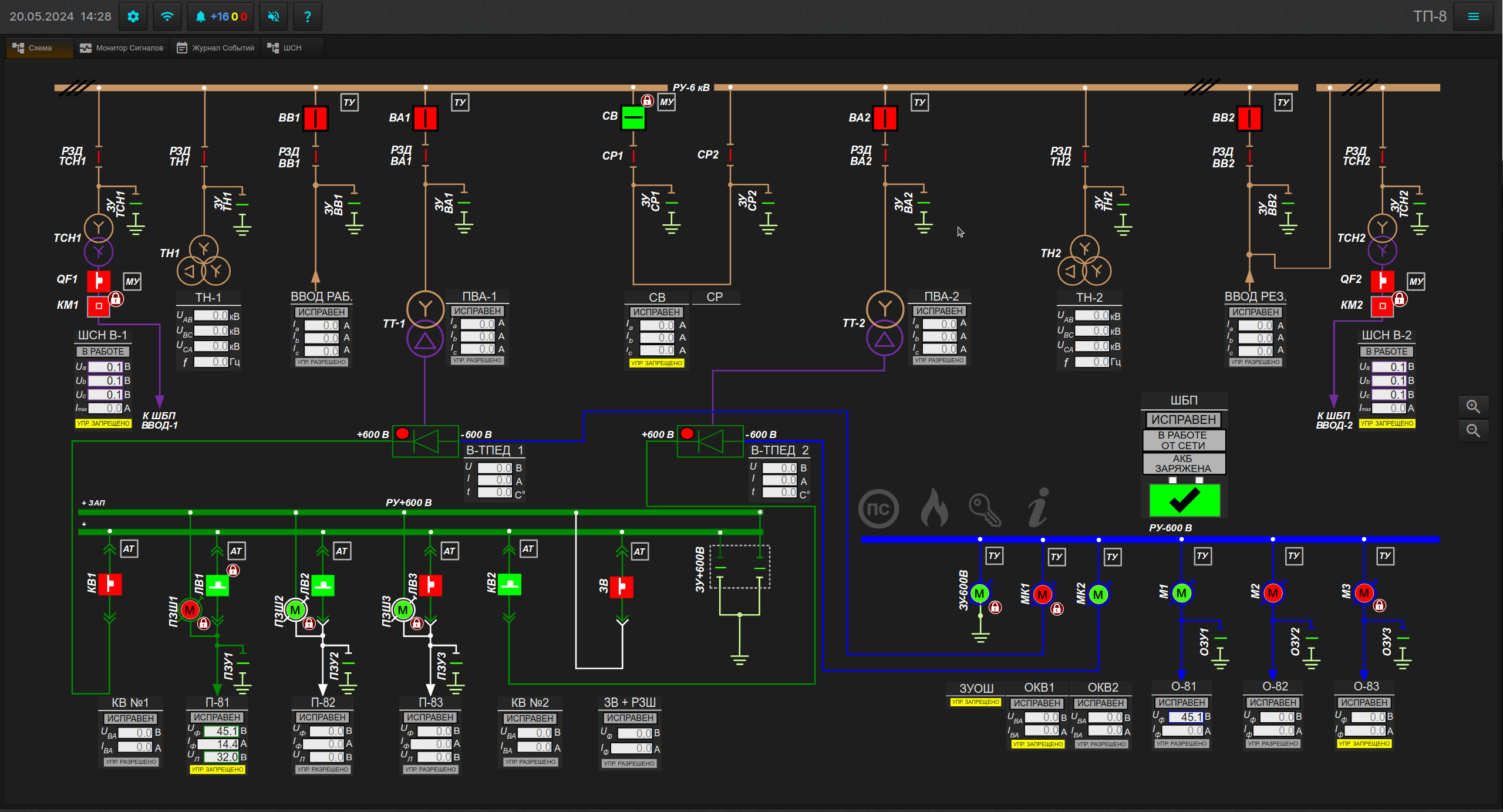The width and height of the screenshot is (1503, 812).
Task: Open the hamburger menu at top right
Action: 1473,16
